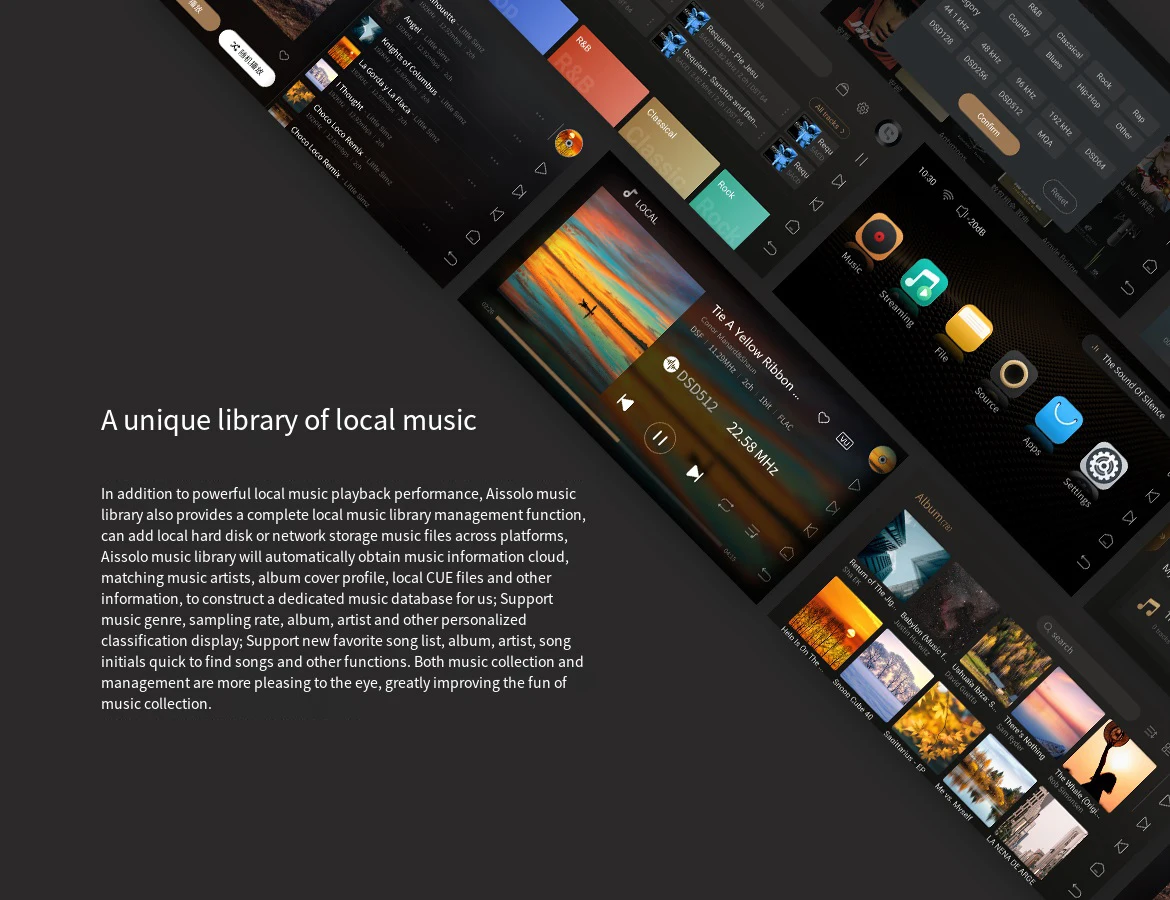
Task: Toggle the DSD64 filter chip
Action: pyautogui.click(x=1095, y=158)
